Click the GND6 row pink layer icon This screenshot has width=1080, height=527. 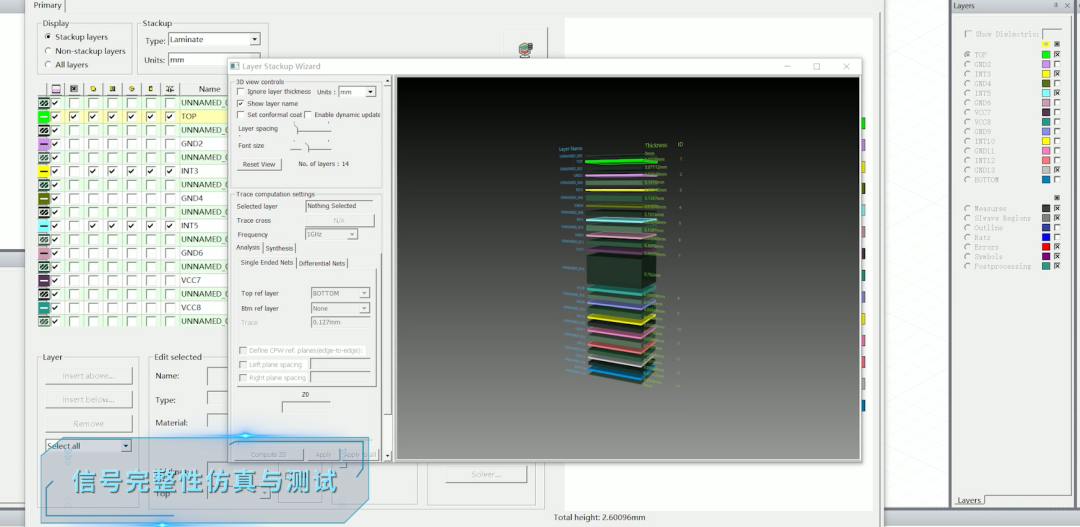click(x=43, y=253)
